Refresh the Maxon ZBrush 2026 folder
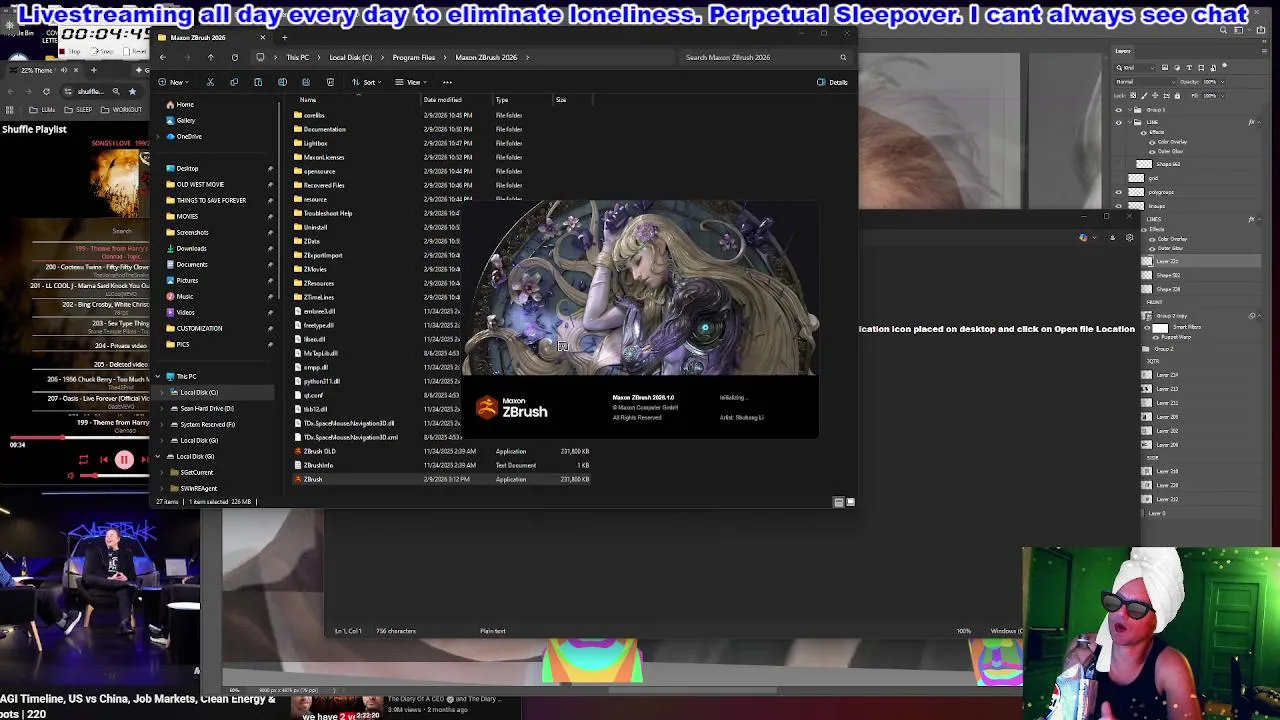The height and width of the screenshot is (720, 1280). coord(235,57)
